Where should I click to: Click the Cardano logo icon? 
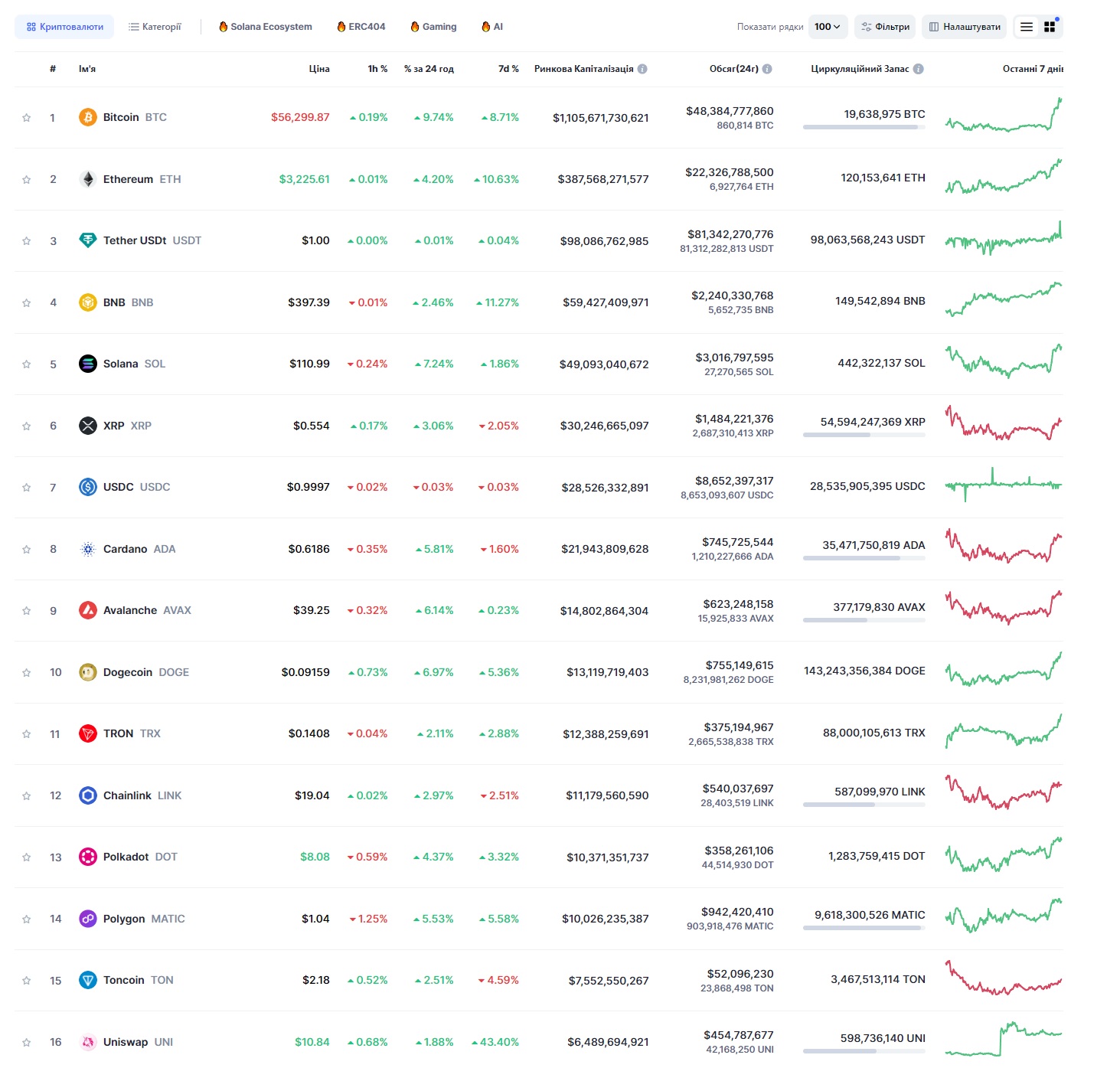pyautogui.click(x=88, y=549)
